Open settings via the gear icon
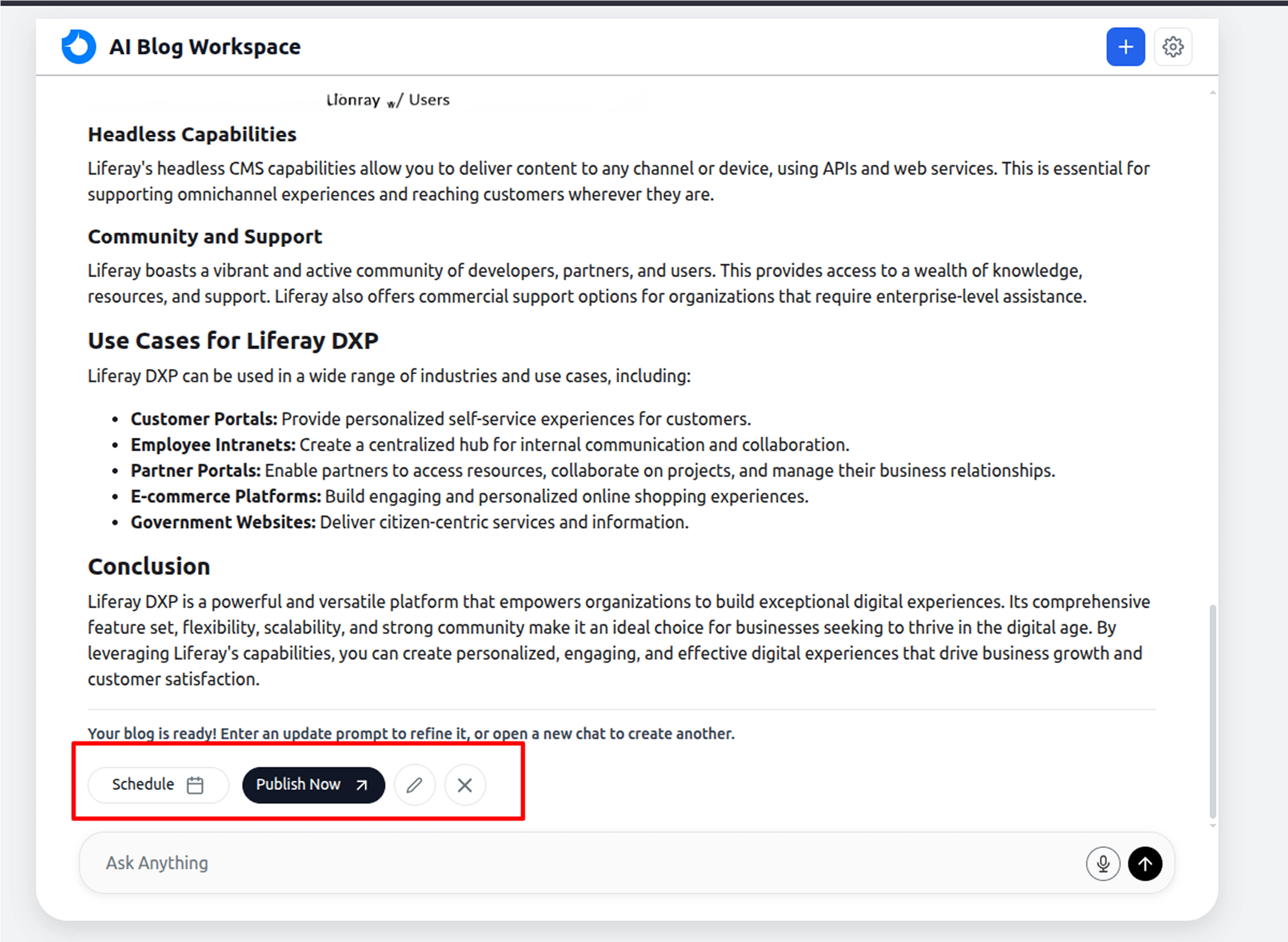 click(x=1173, y=47)
